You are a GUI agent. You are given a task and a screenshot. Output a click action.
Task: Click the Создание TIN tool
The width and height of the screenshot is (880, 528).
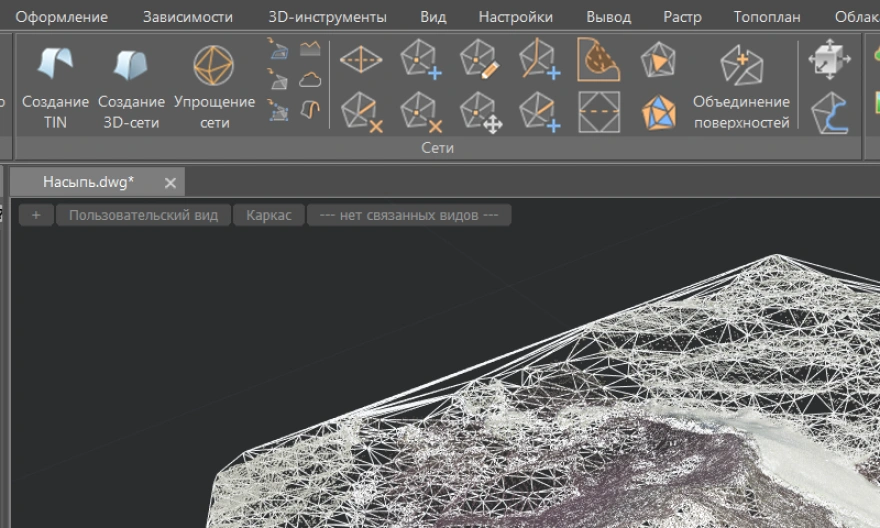[55, 86]
